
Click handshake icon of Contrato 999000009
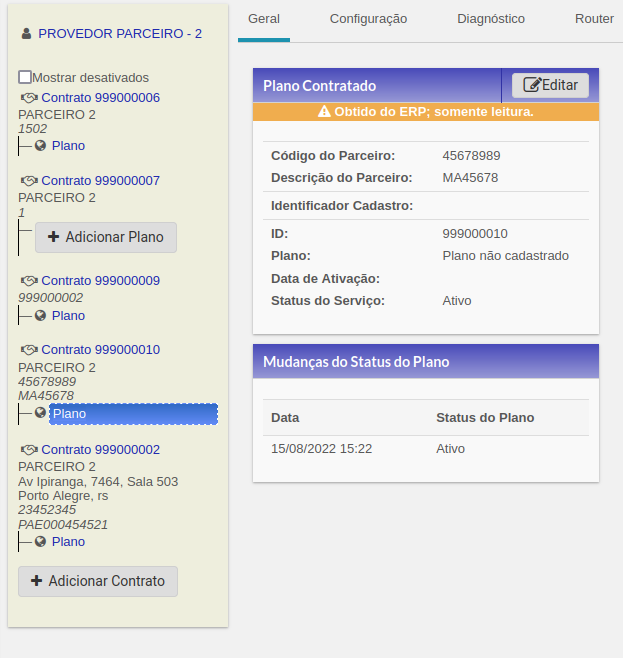point(29,281)
